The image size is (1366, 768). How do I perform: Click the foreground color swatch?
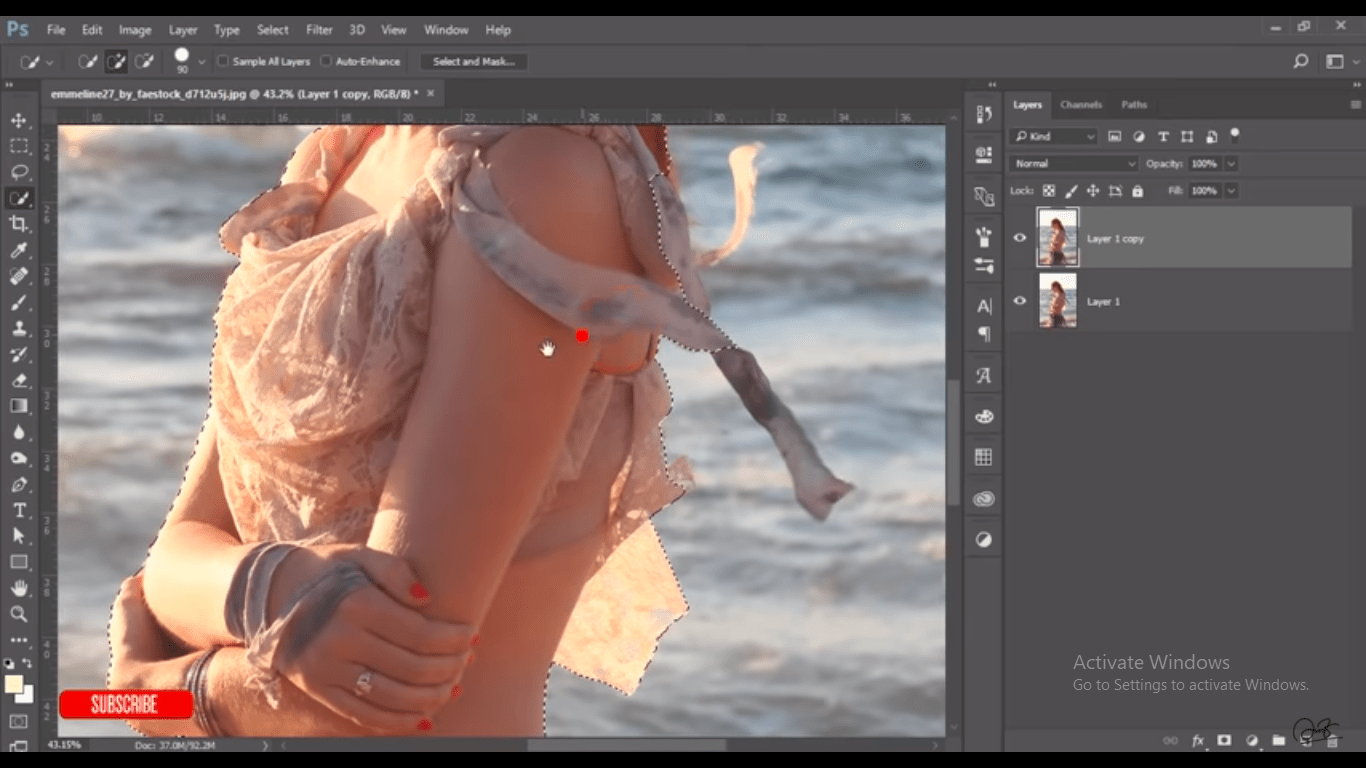pos(14,684)
